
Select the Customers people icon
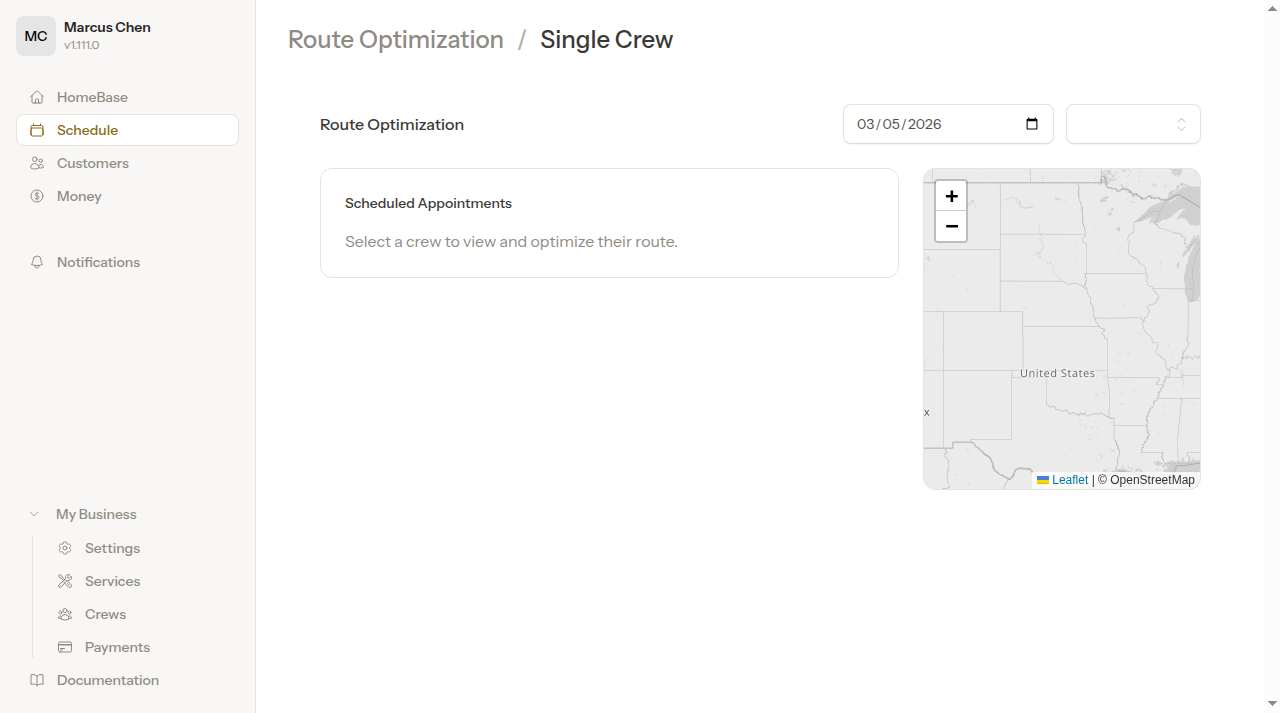click(x=37, y=163)
